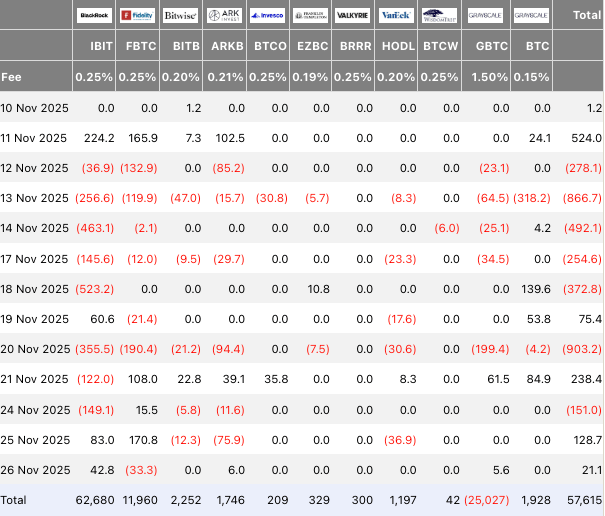Click the VanEck logo
Viewport: 605px width, 516px height.
[x=396, y=15]
